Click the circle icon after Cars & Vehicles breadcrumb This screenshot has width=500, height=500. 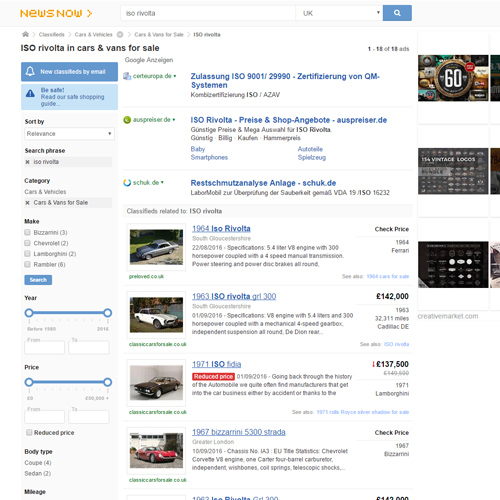pos(120,34)
